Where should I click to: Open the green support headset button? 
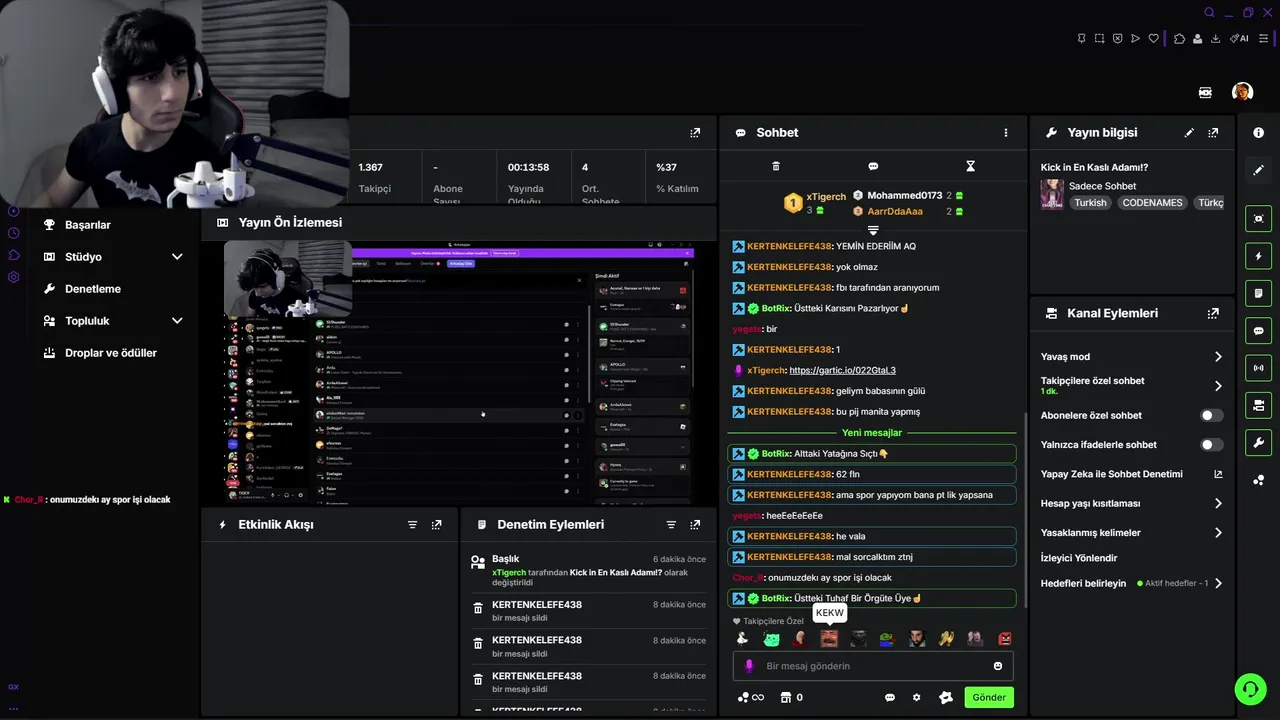(1249, 688)
